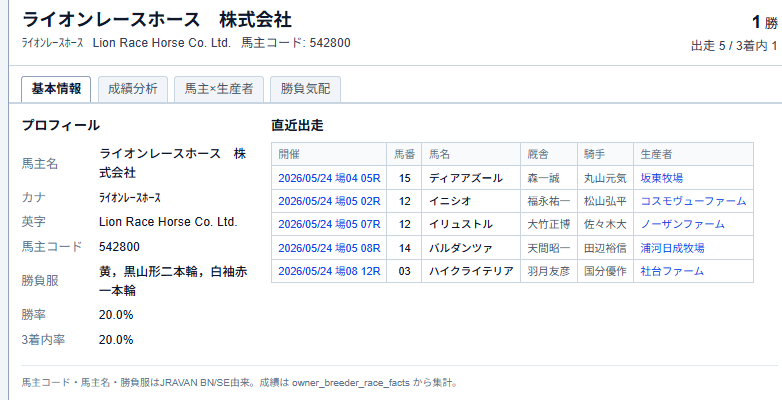Screen dimensions: 782x400
Task: Click the 出走 5 / 3着内 1 summary
Action: (x=734, y=46)
